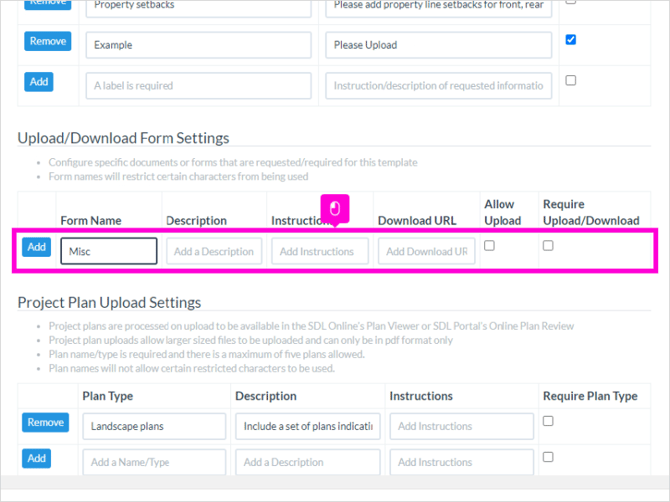Viewport: 670px width, 502px height.
Task: Toggle Require Plan Type for Landscape plans
Action: coord(548,421)
